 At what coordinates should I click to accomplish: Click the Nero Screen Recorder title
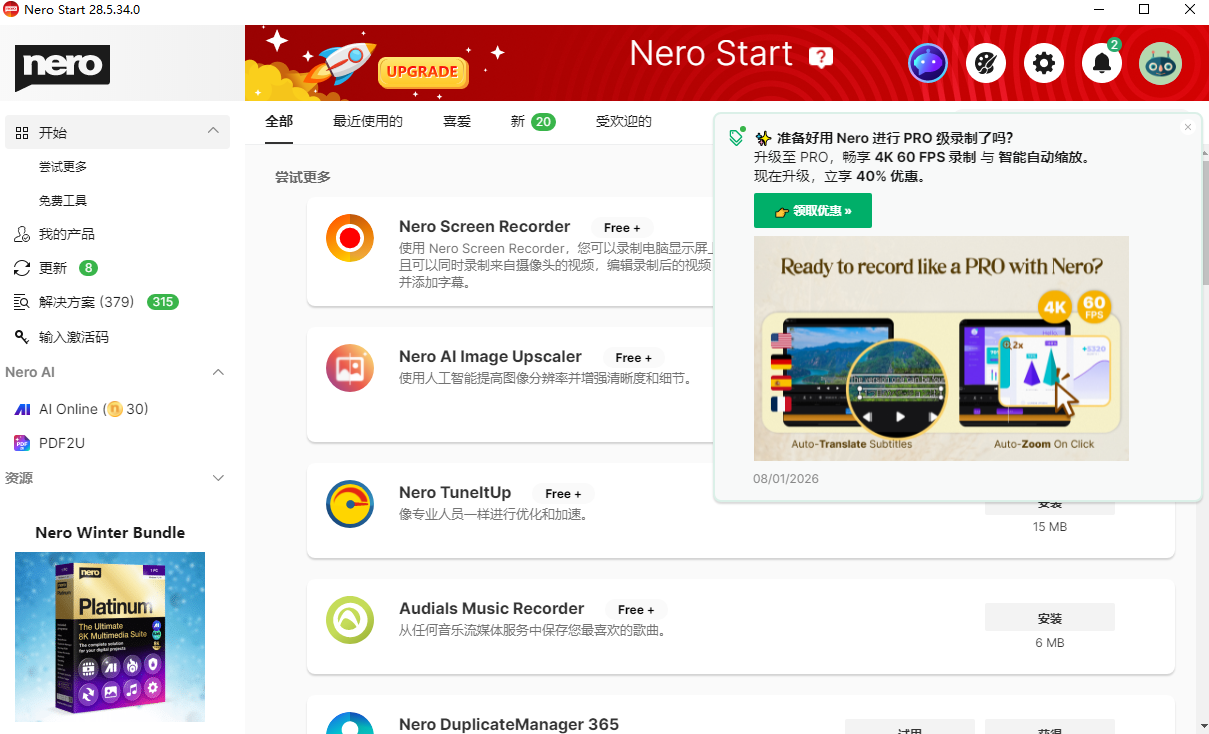(484, 226)
